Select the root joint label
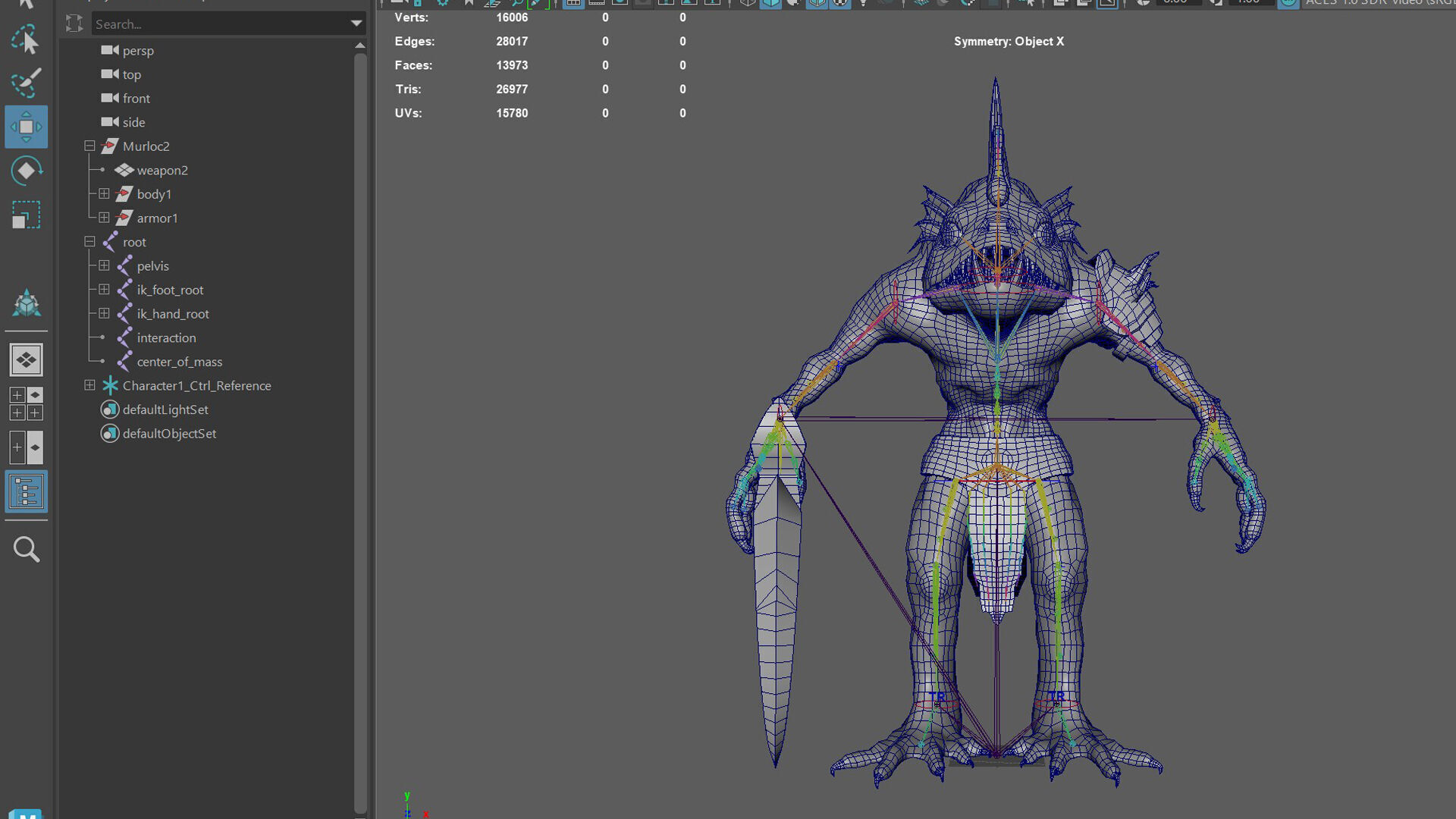 point(134,242)
